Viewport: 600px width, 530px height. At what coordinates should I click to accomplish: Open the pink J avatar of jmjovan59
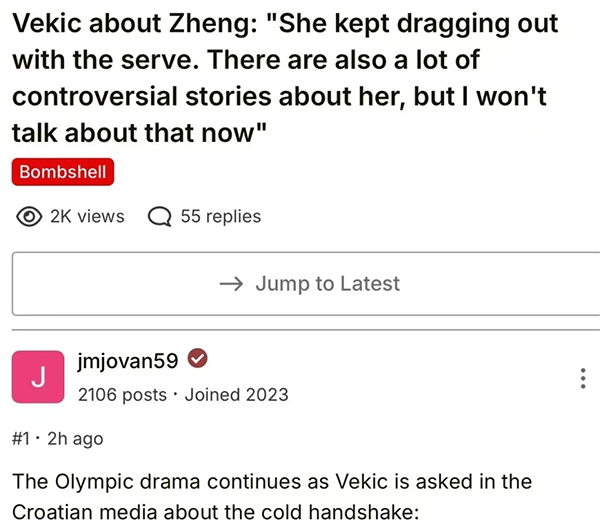coord(37,378)
